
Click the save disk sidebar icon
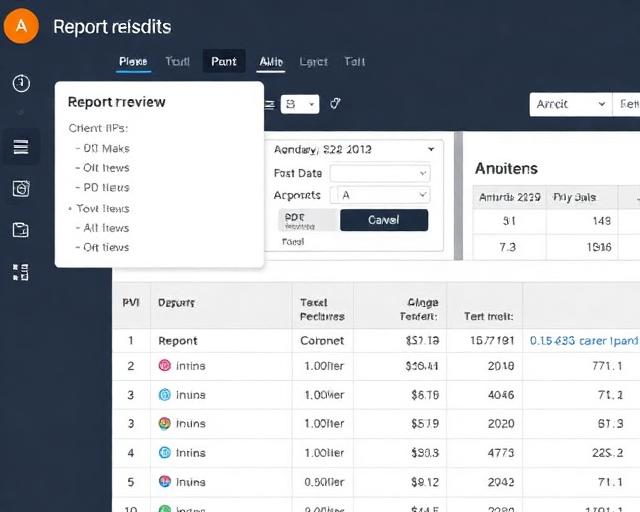pyautogui.click(x=20, y=230)
